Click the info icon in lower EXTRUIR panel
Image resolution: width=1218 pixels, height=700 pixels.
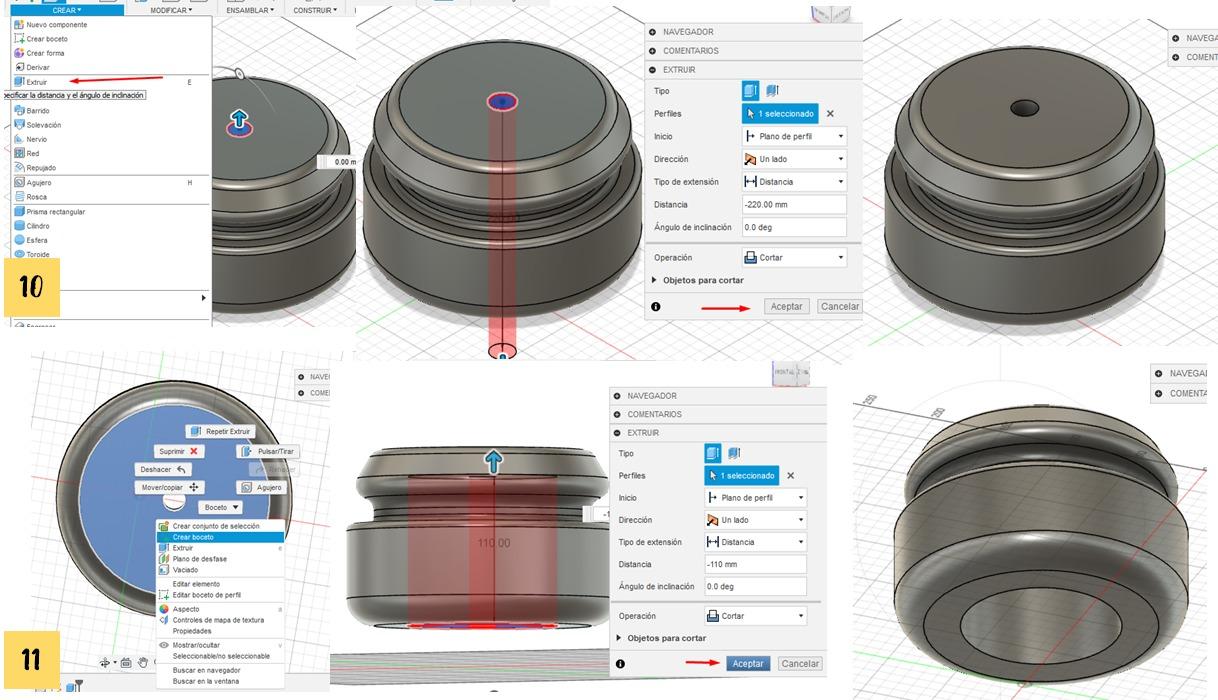click(620, 664)
